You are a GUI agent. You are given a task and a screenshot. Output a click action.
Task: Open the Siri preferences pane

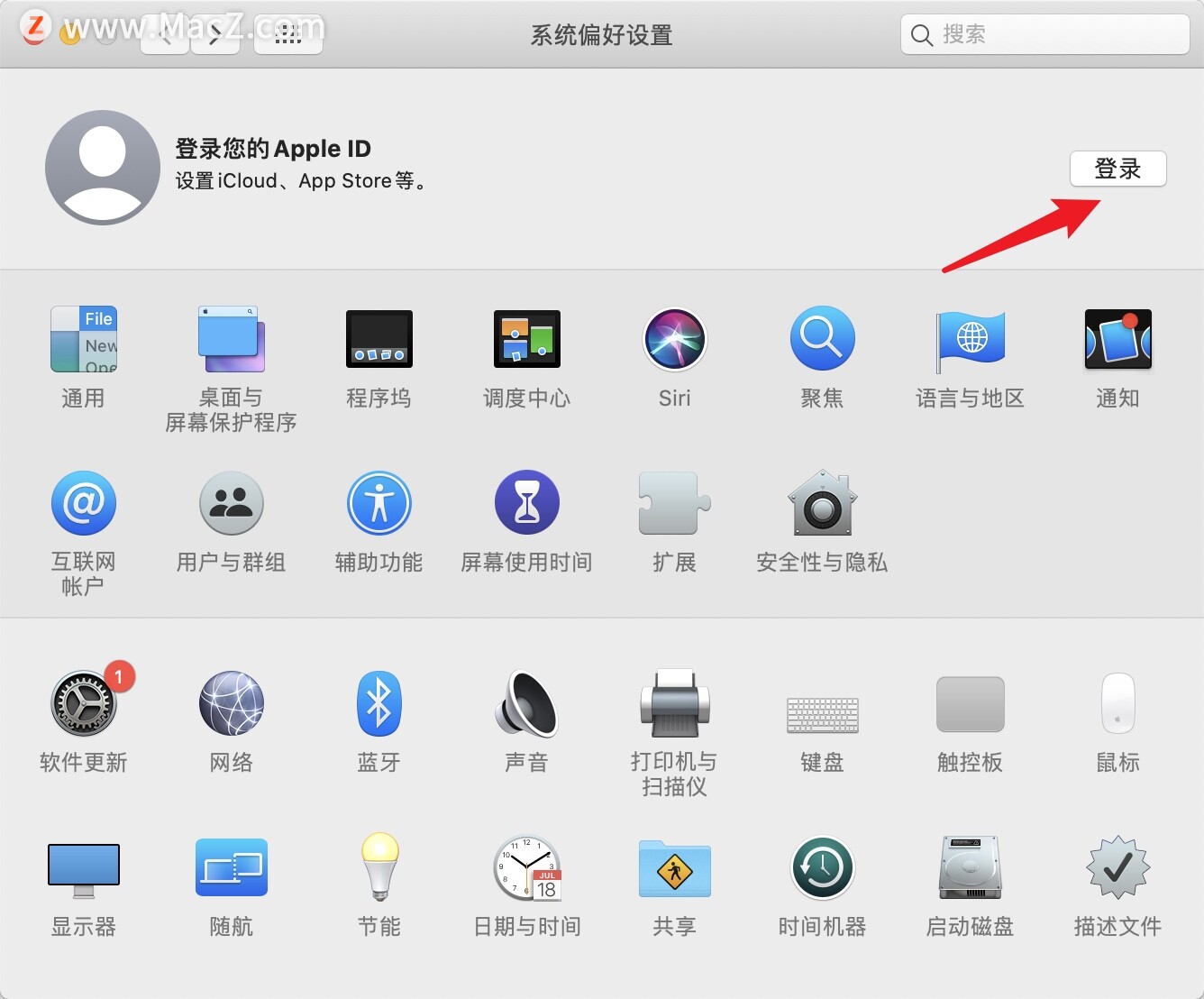tap(675, 340)
